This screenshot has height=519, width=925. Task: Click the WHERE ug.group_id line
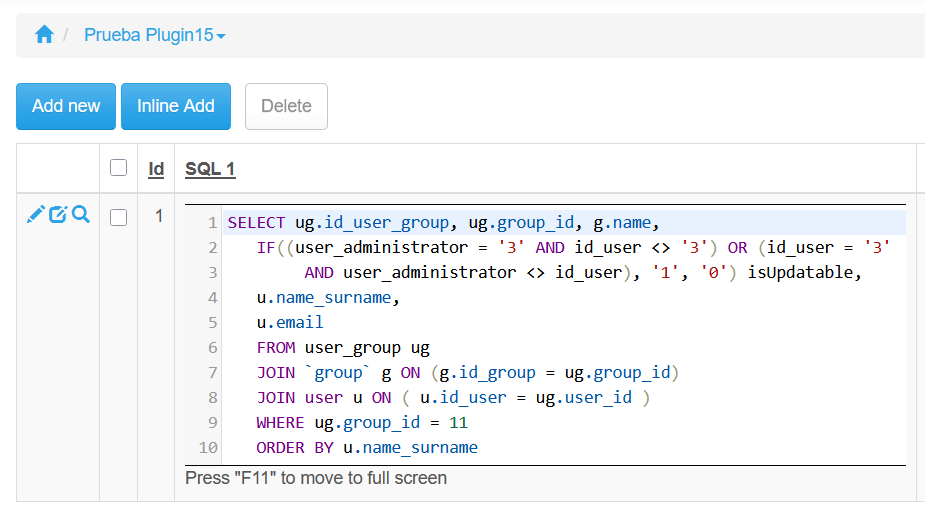pos(362,423)
